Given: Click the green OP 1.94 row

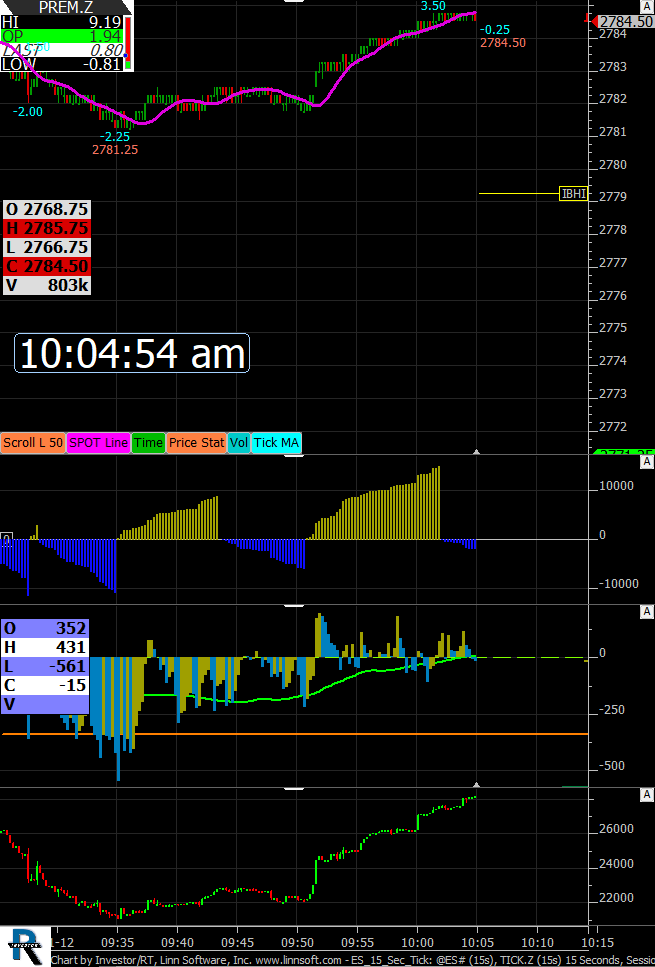Looking at the screenshot, I should 62,36.
